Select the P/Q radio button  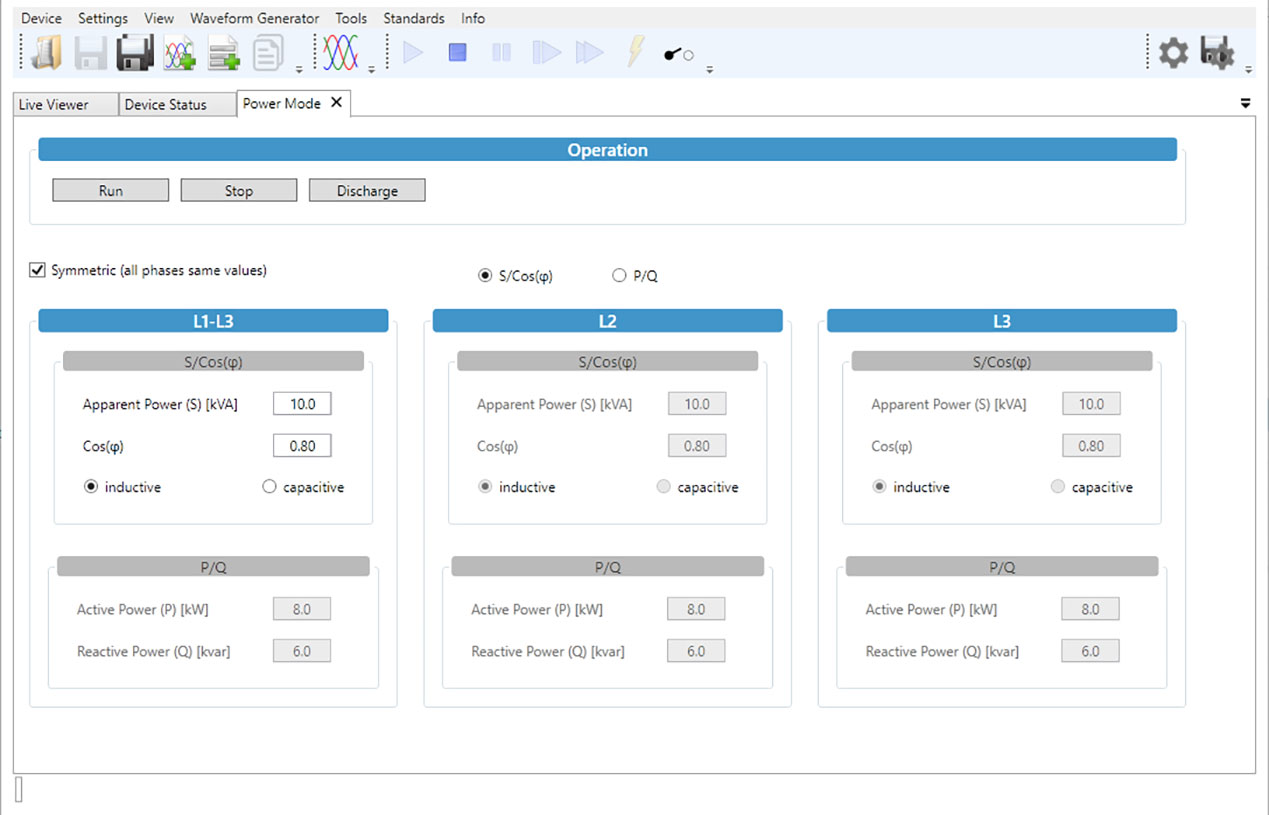619,276
